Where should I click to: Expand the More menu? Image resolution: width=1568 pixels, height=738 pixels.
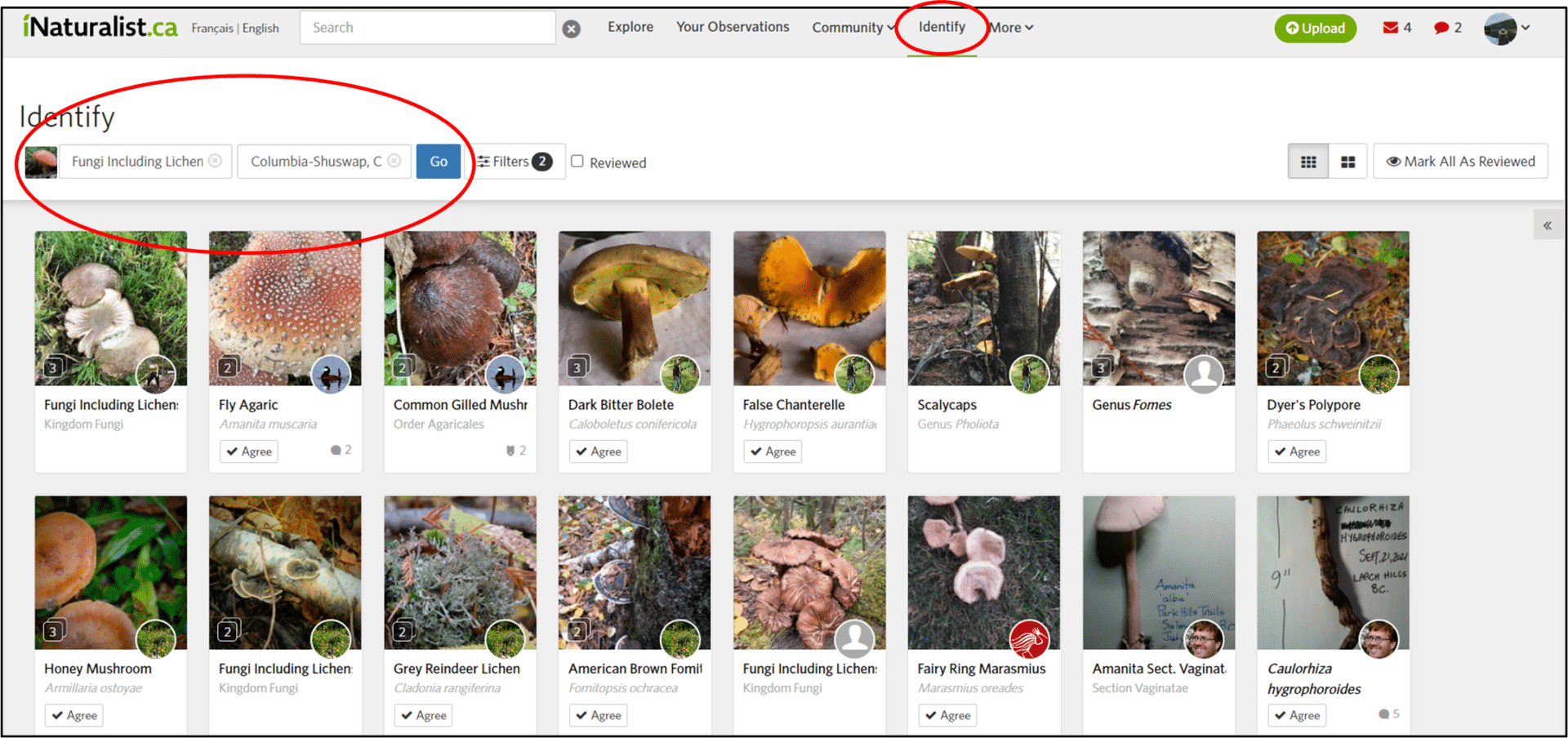[x=1010, y=27]
